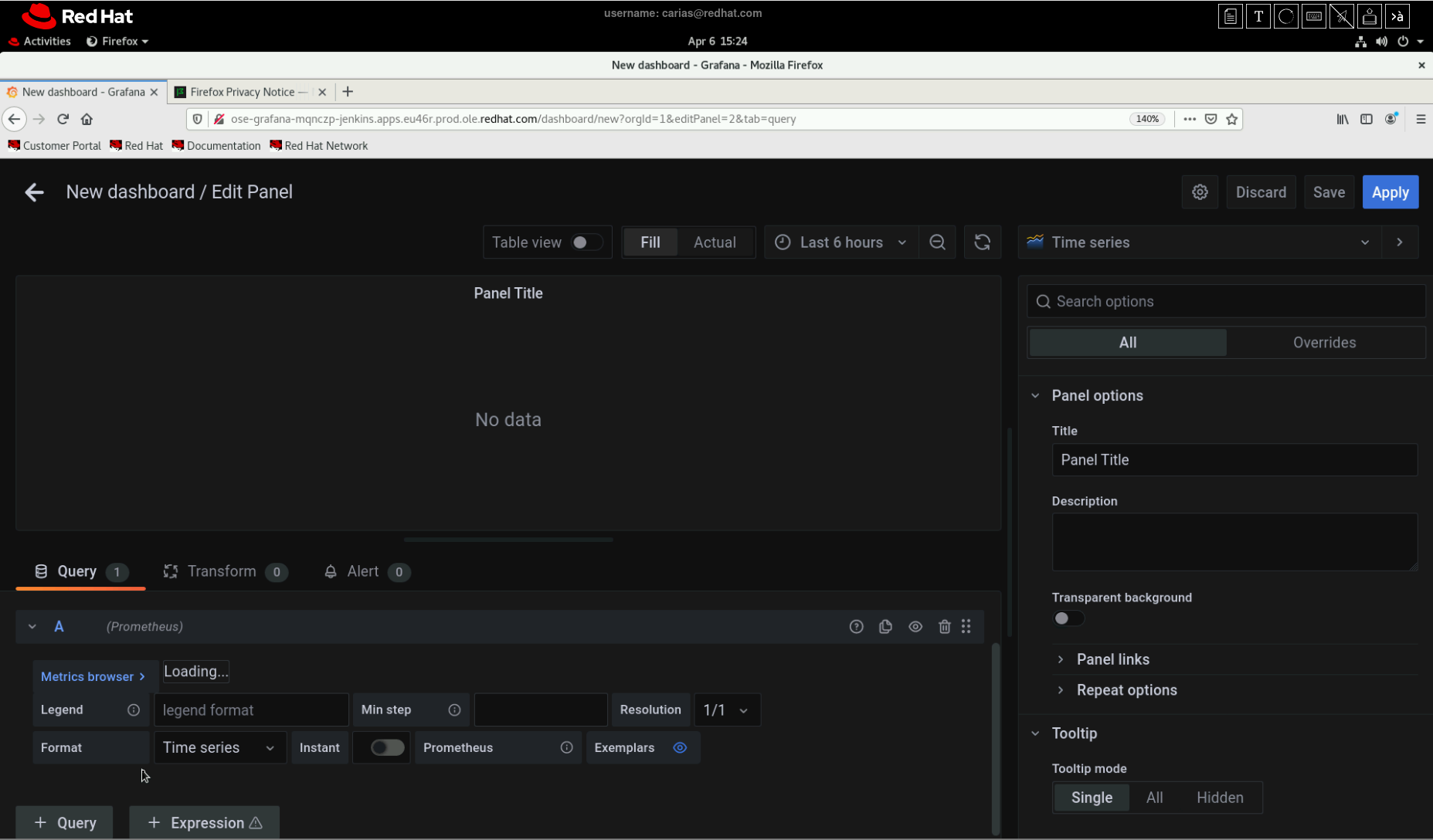This screenshot has width=1433, height=840.
Task: Click the dashboard settings gear icon
Action: coord(1199,192)
